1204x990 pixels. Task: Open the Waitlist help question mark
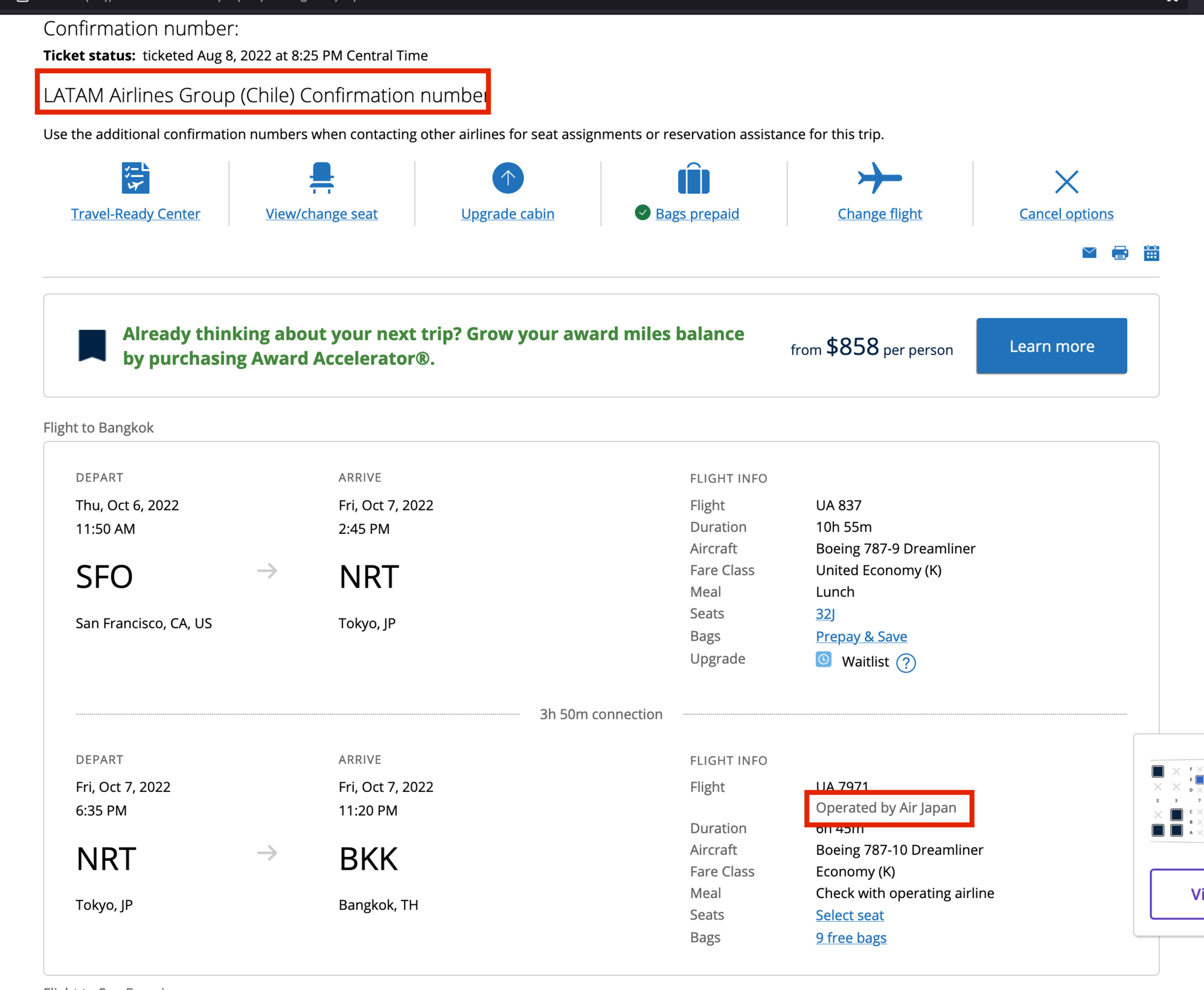[x=906, y=662]
